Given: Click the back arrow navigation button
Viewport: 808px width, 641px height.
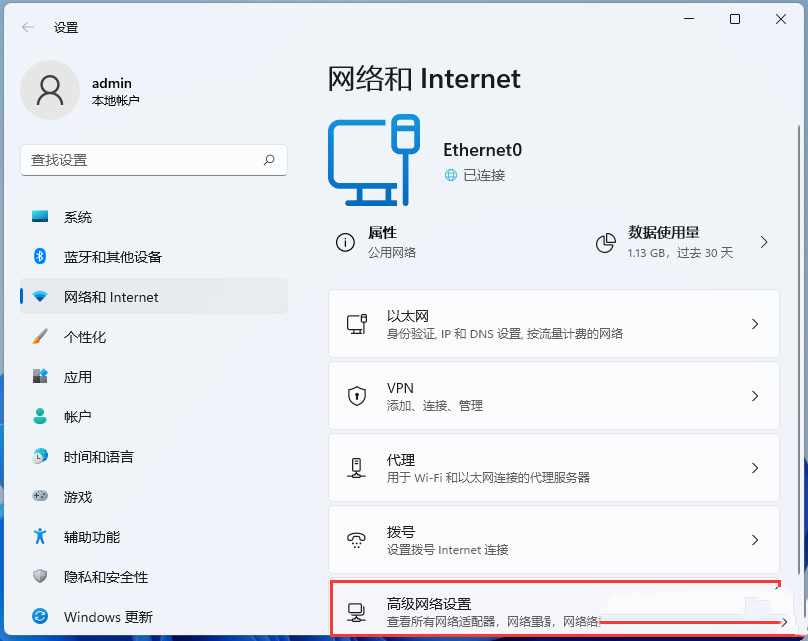Looking at the screenshot, I should [27, 27].
